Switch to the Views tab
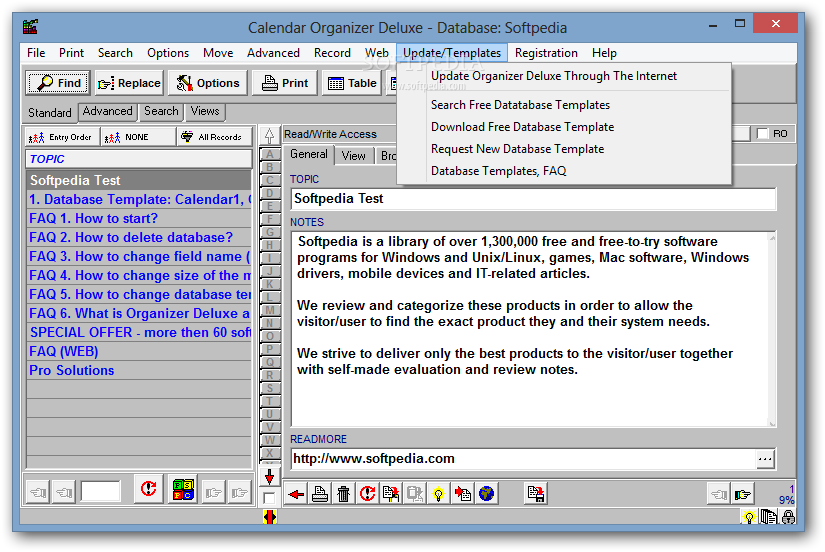This screenshot has width=825, height=552. (205, 112)
